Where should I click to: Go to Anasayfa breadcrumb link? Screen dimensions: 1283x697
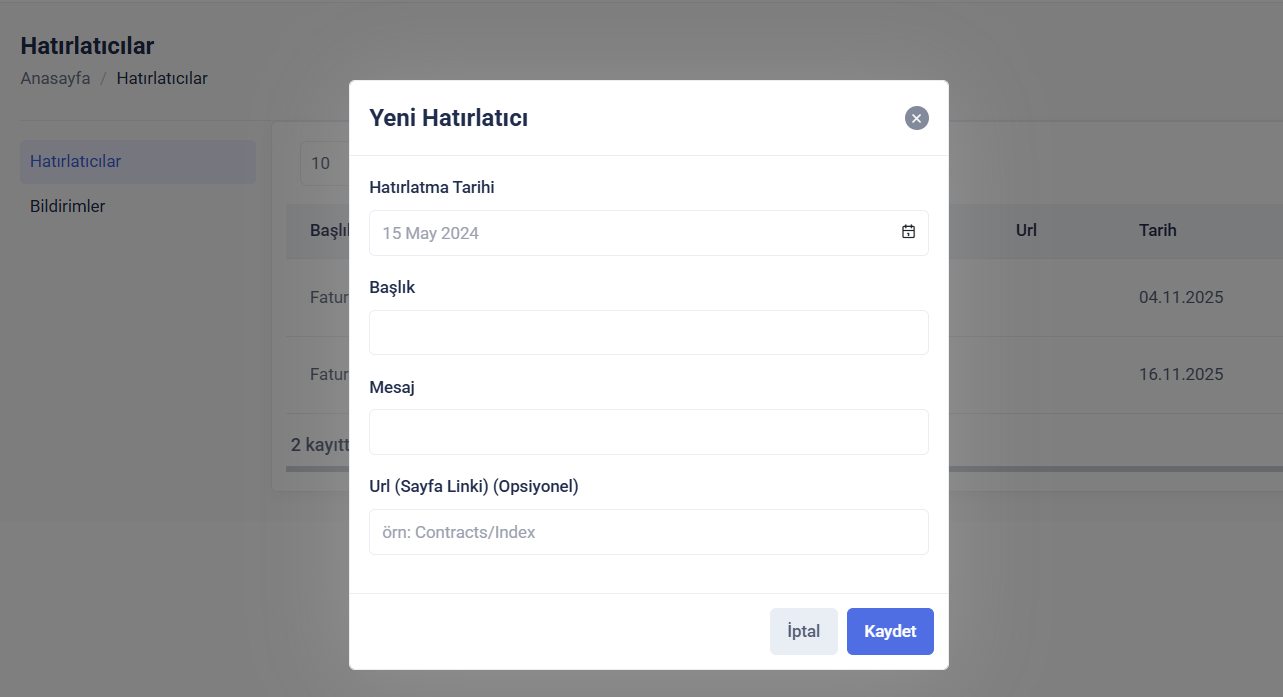pos(55,78)
